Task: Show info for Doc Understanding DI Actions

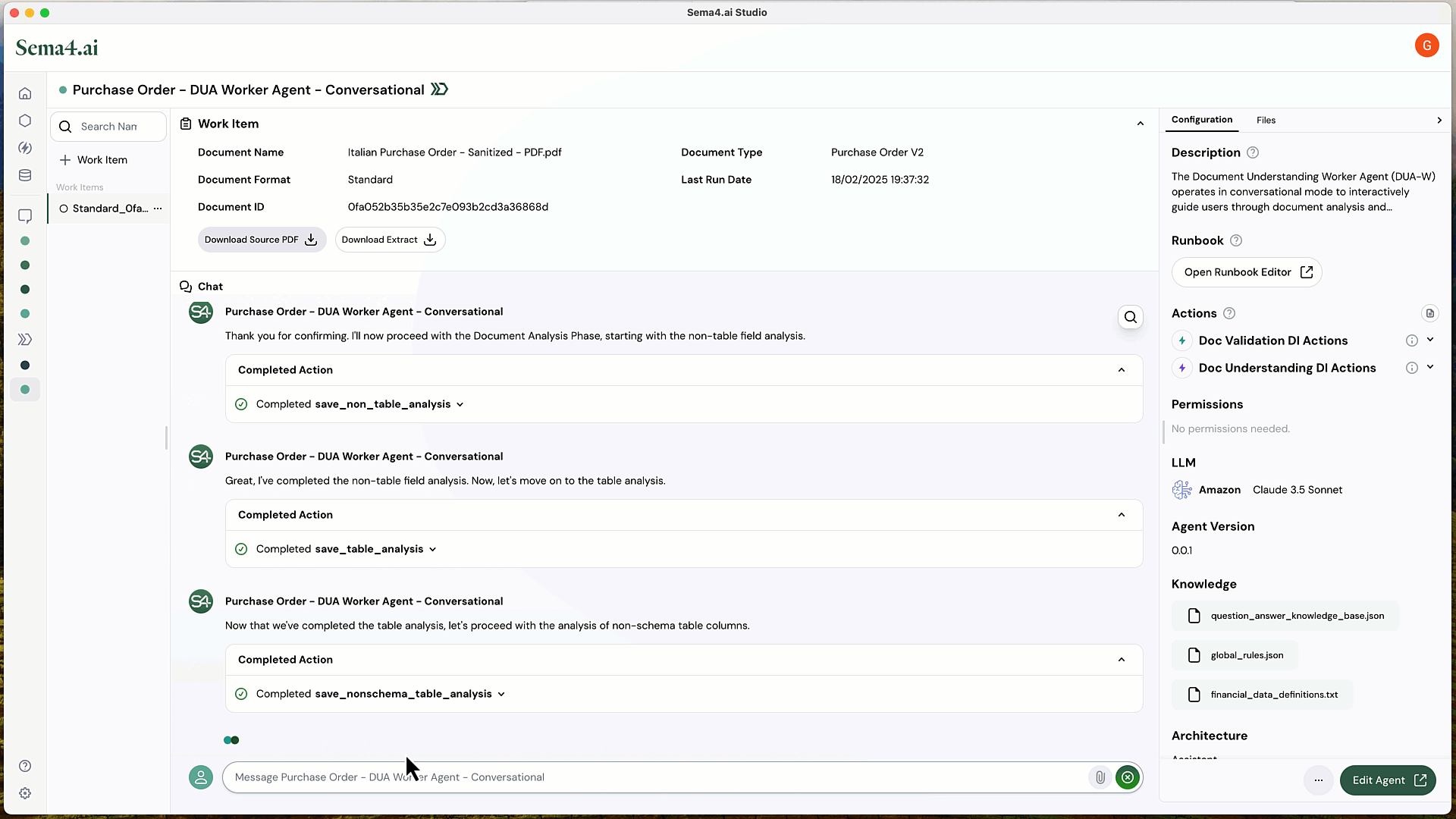Action: click(x=1411, y=368)
